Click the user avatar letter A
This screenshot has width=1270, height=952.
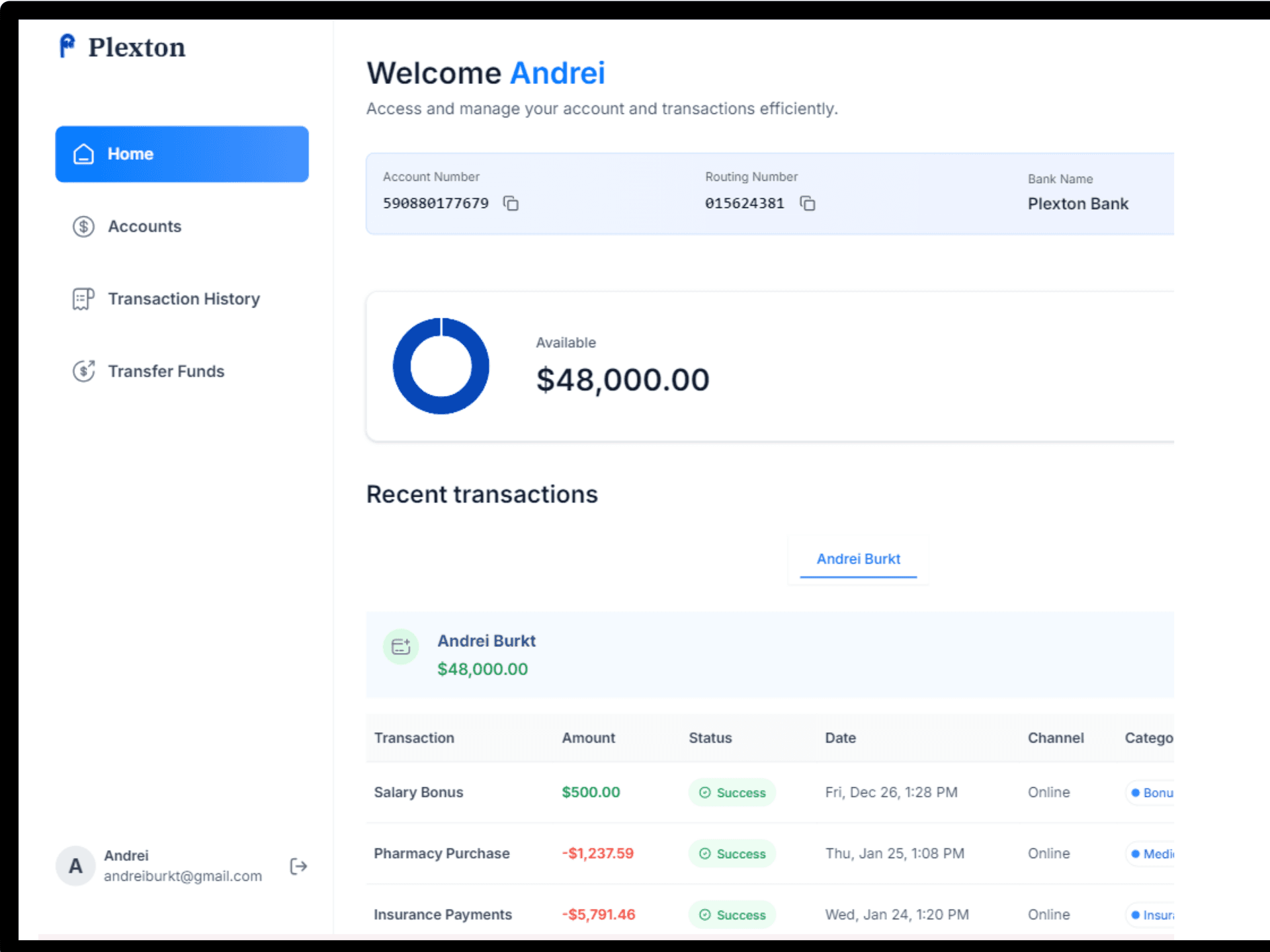click(x=76, y=866)
